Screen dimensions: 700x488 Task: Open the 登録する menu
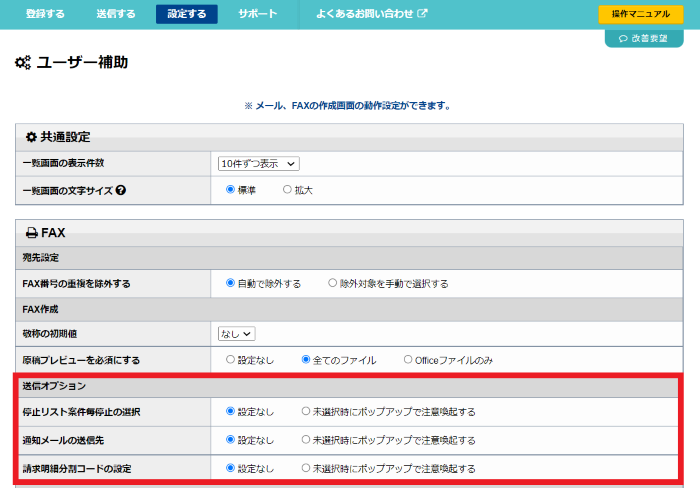point(45,14)
